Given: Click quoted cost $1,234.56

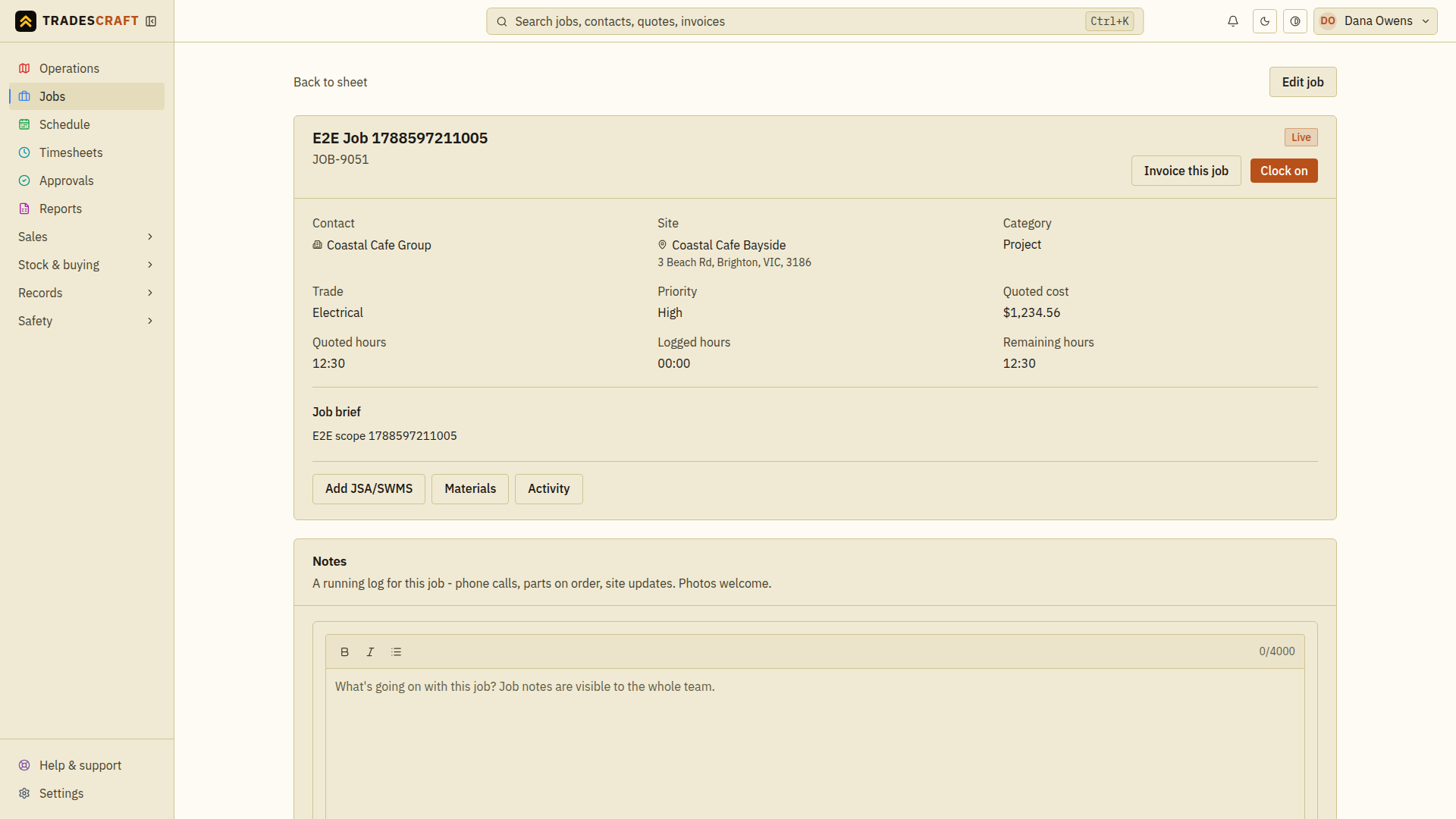Looking at the screenshot, I should 1031,312.
